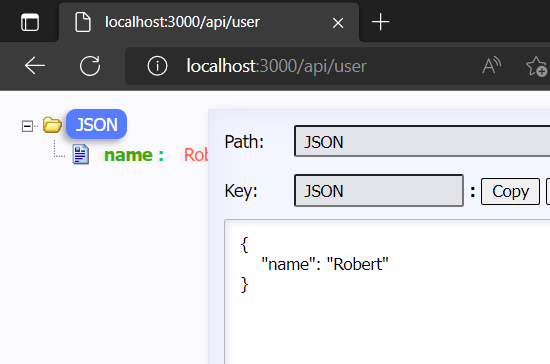
Task: Click the name document icon
Action: click(x=81, y=154)
